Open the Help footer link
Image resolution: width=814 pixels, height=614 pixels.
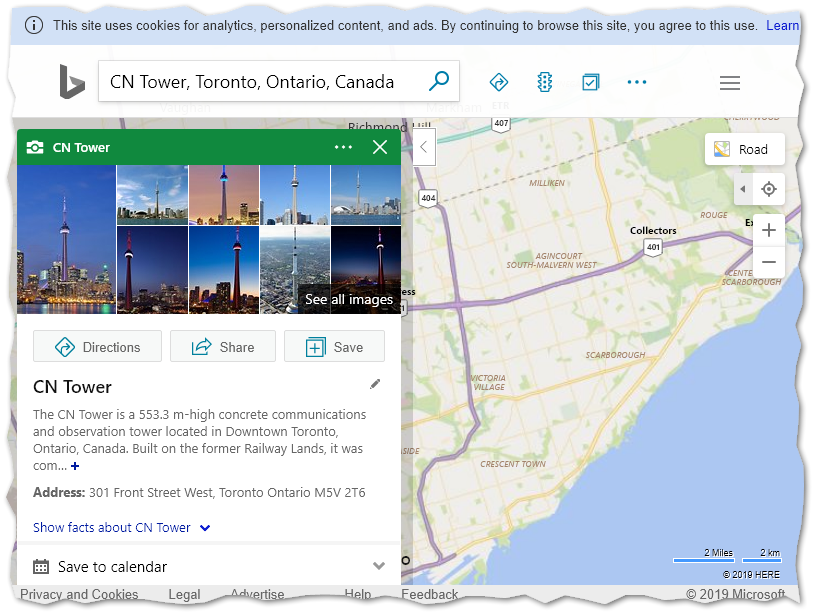(x=358, y=594)
